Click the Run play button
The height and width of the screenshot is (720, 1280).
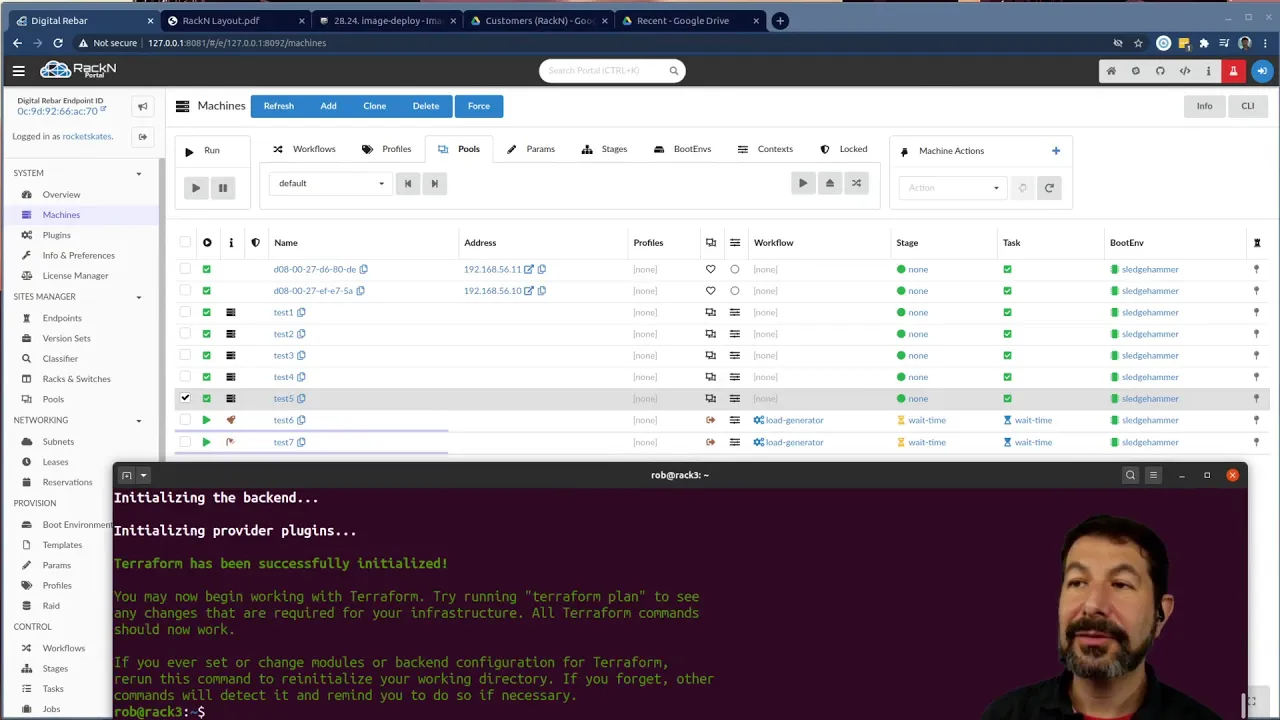(196, 187)
